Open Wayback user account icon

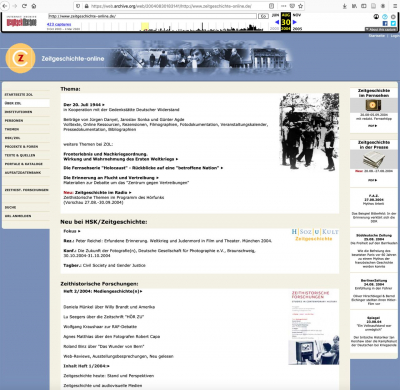tap(376, 17)
